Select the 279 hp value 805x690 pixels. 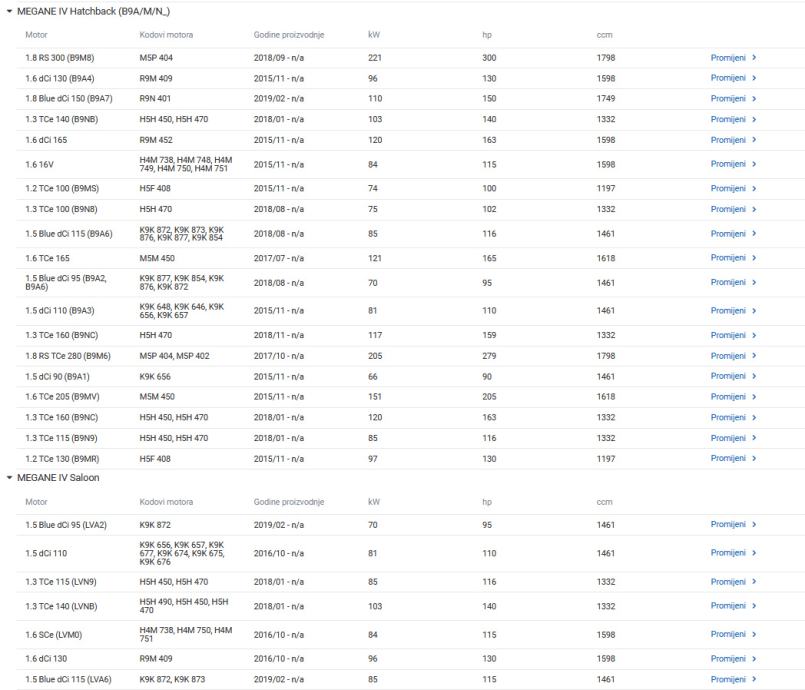coord(489,356)
